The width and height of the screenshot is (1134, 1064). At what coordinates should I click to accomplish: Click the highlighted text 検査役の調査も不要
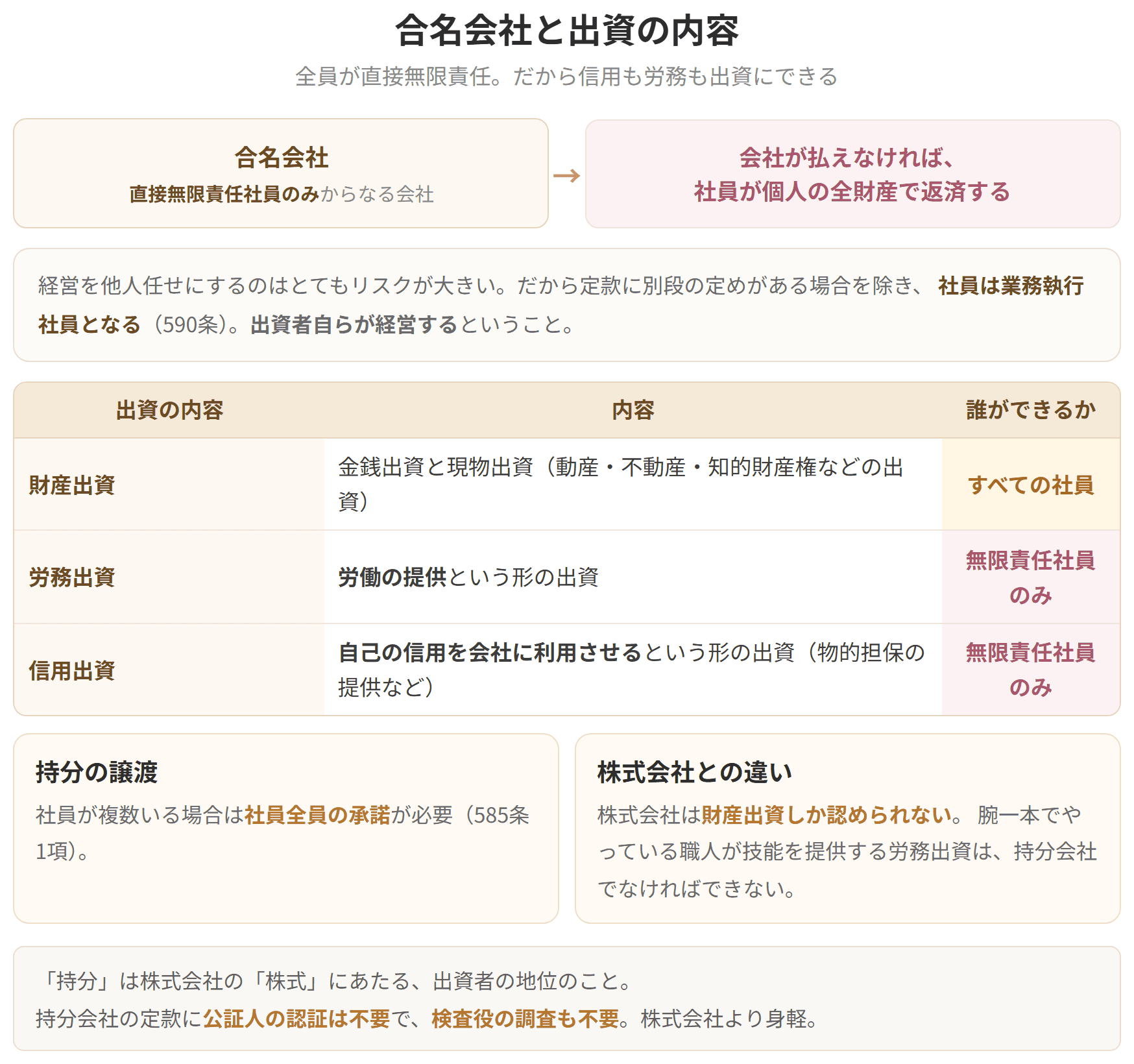click(525, 1019)
